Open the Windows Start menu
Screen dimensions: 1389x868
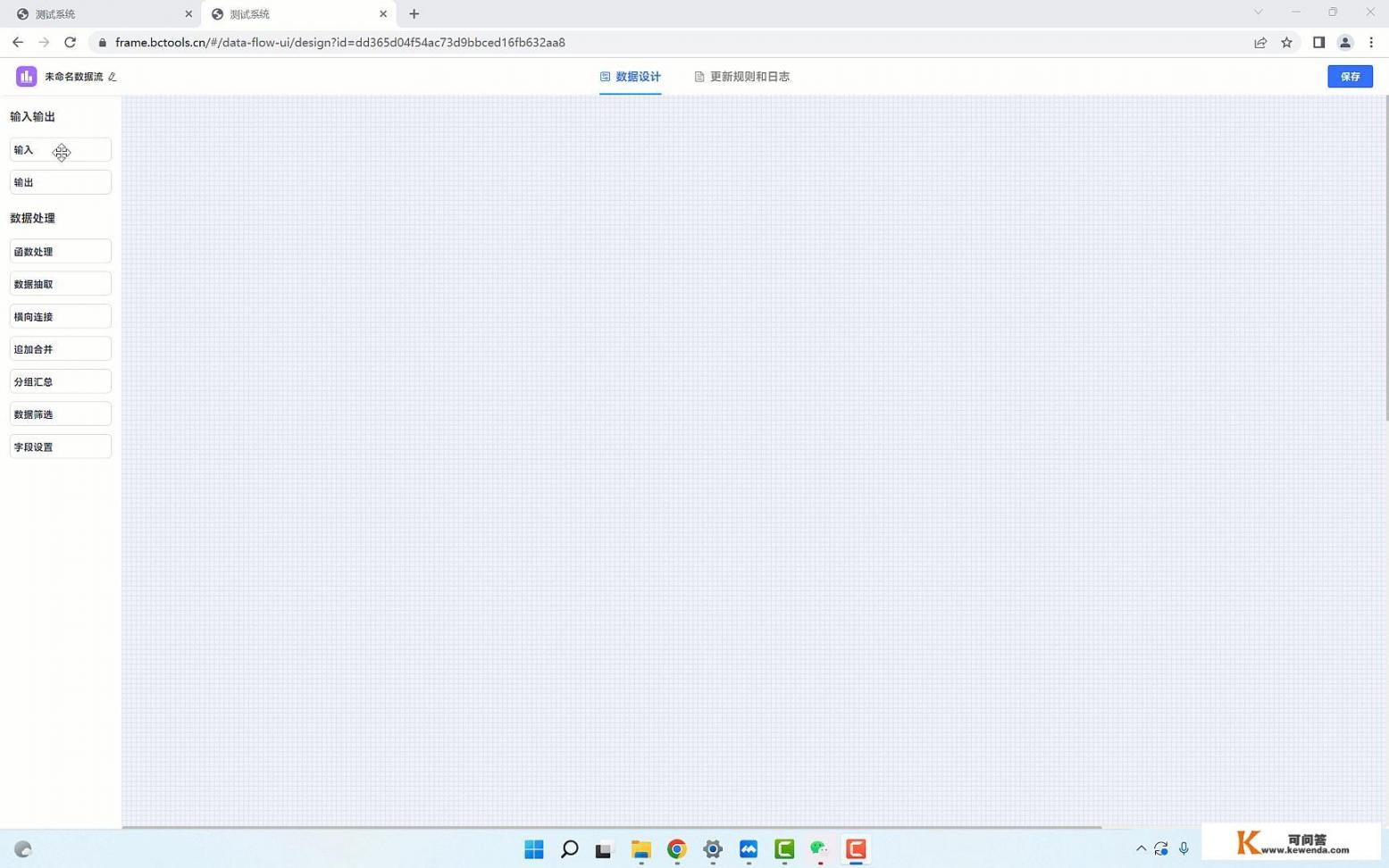point(534,849)
